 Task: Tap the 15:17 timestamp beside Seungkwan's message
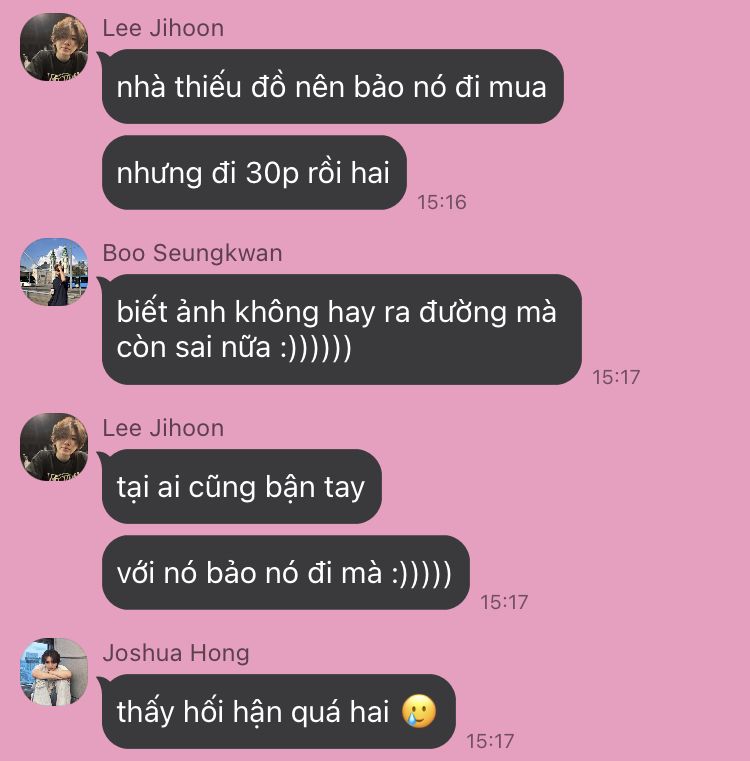(x=616, y=378)
